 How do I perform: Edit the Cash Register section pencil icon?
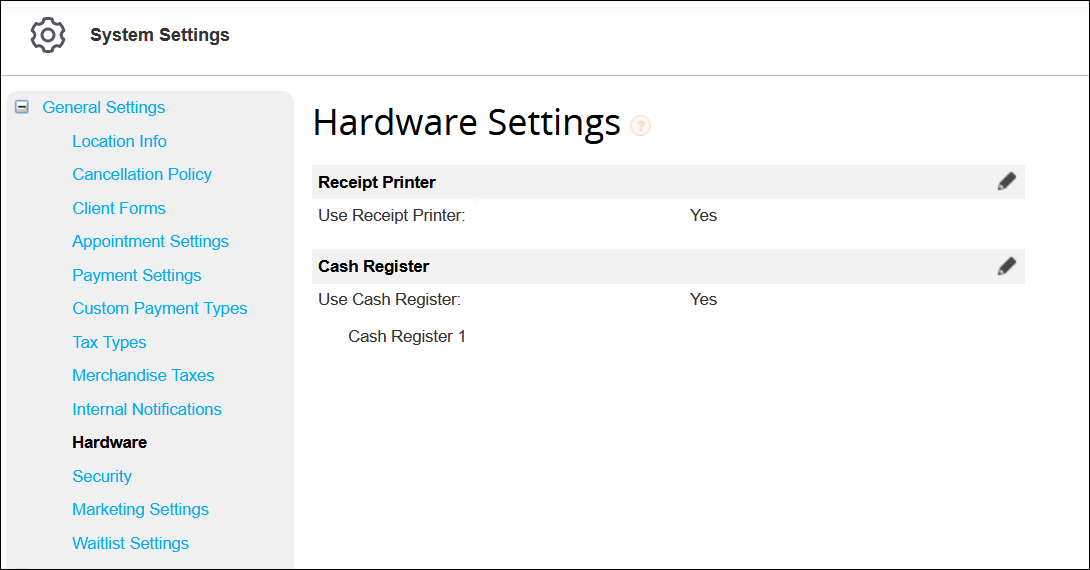coord(1007,266)
